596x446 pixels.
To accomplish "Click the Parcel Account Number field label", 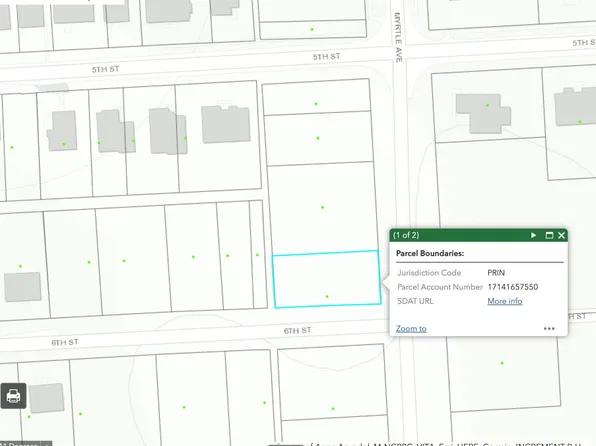I will 440,287.
